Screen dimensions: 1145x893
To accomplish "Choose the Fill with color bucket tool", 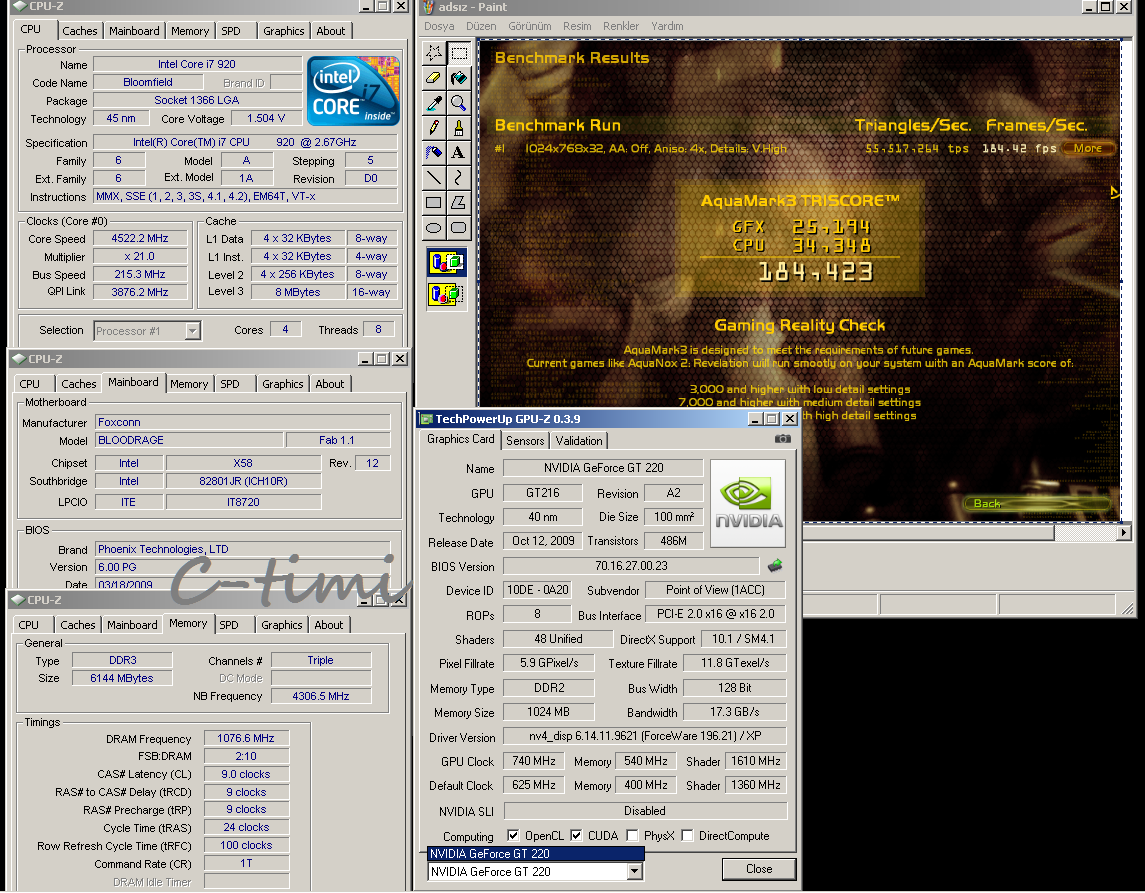I will [459, 77].
